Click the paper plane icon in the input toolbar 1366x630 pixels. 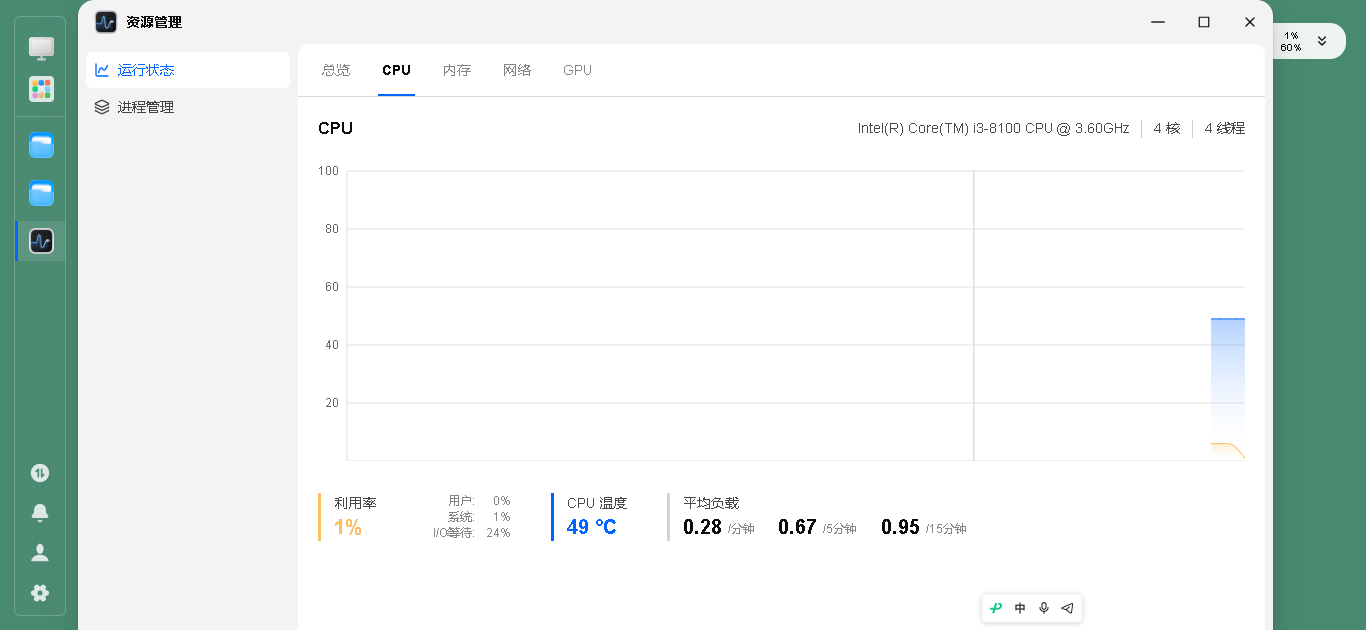pos(1067,608)
